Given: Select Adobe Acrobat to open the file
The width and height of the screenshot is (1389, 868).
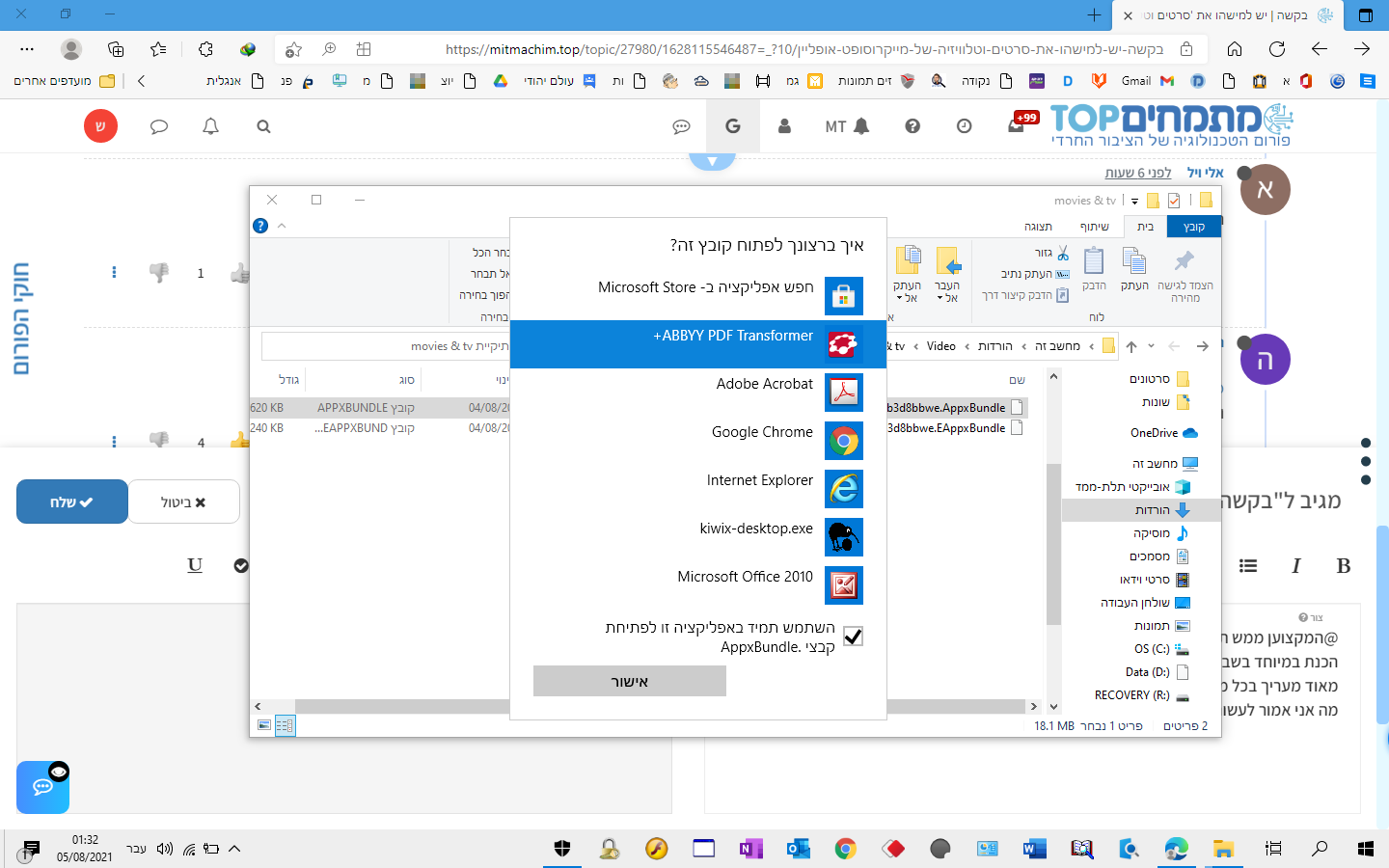Looking at the screenshot, I should [698, 393].
